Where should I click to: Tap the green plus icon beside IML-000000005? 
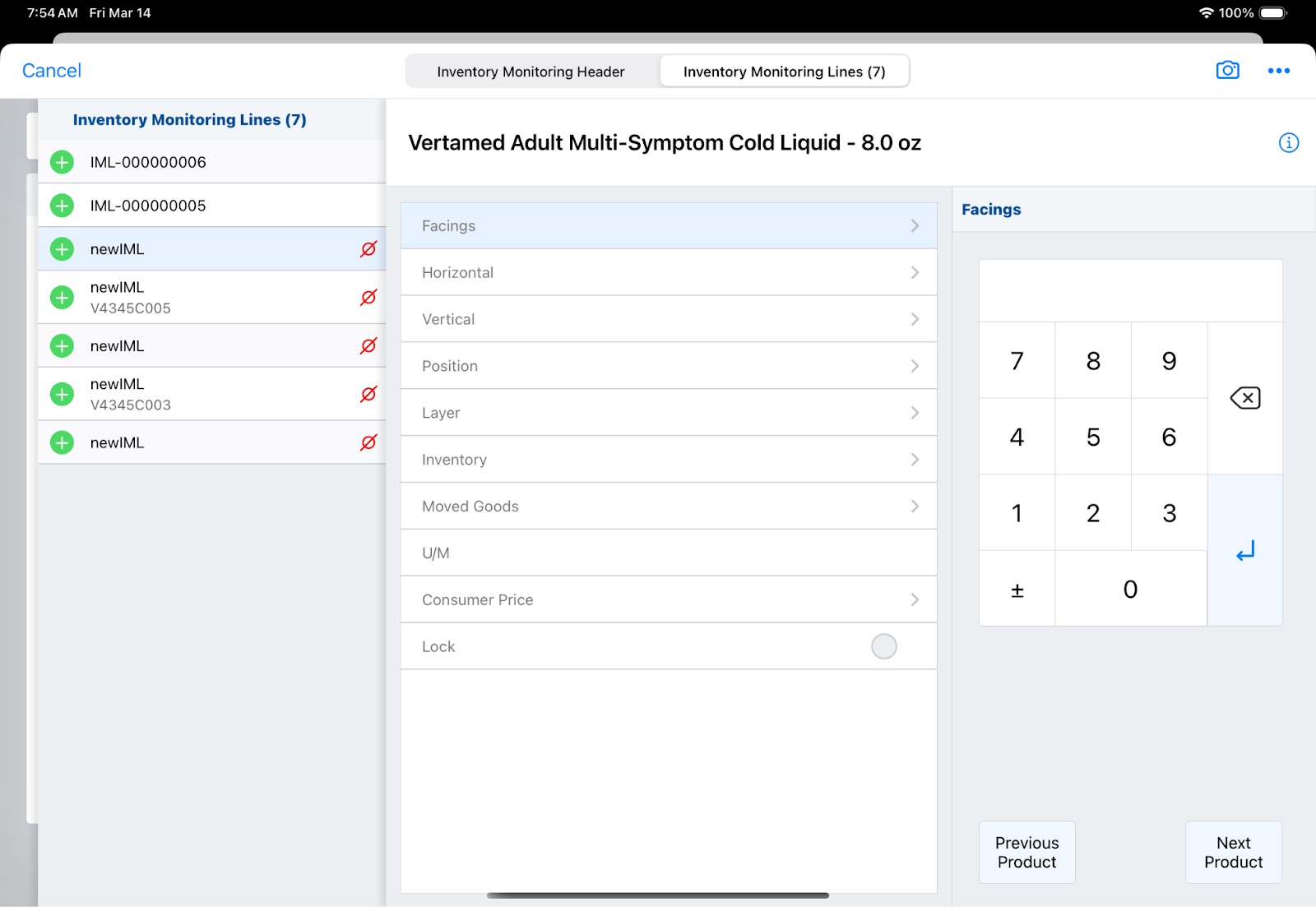pyautogui.click(x=62, y=206)
